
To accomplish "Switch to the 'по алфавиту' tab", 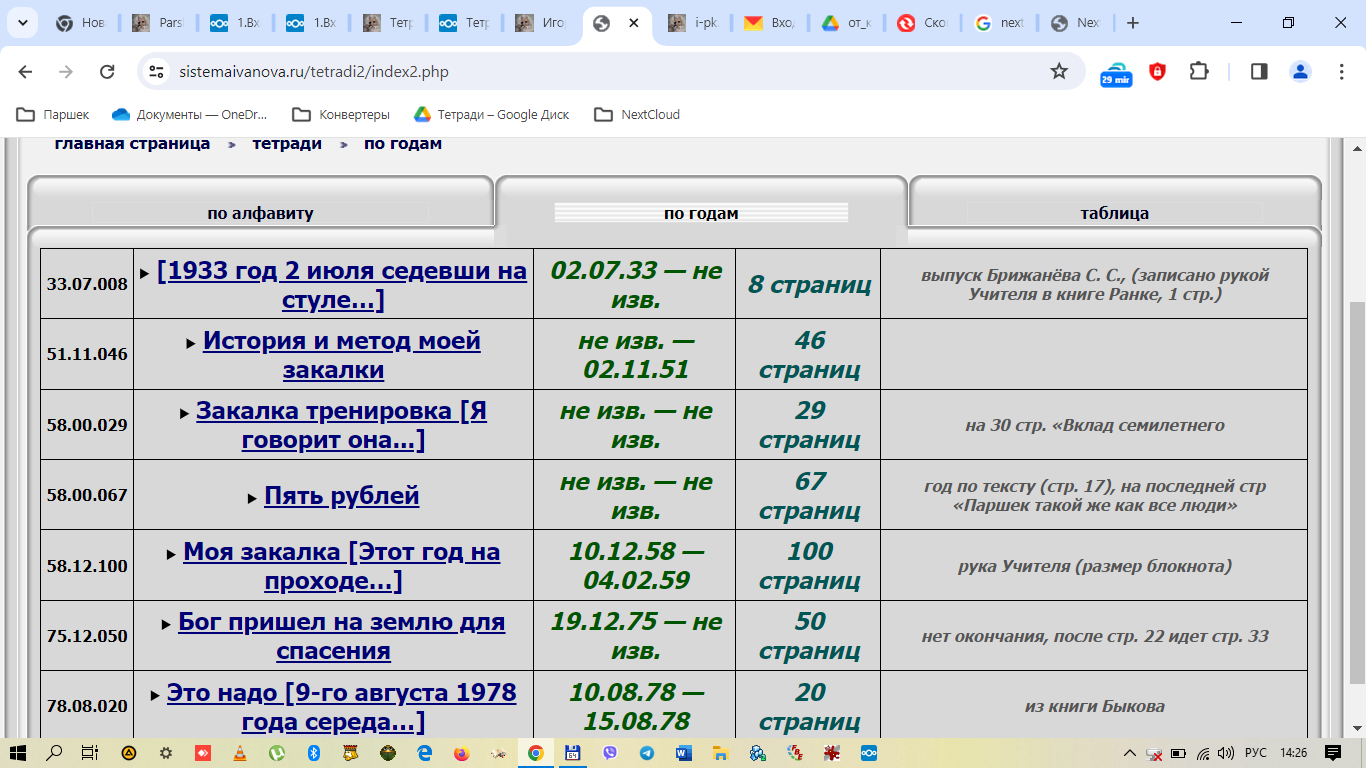I will coord(260,213).
